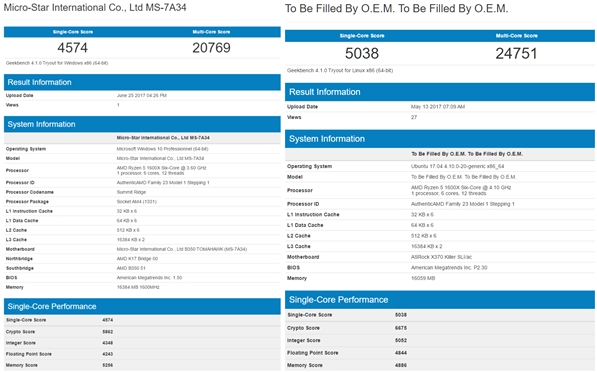Select 'Geekbench 4.1.0 Tryout for Windows x86 (64-bit)'
The image size is (597, 373).
click(x=57, y=63)
